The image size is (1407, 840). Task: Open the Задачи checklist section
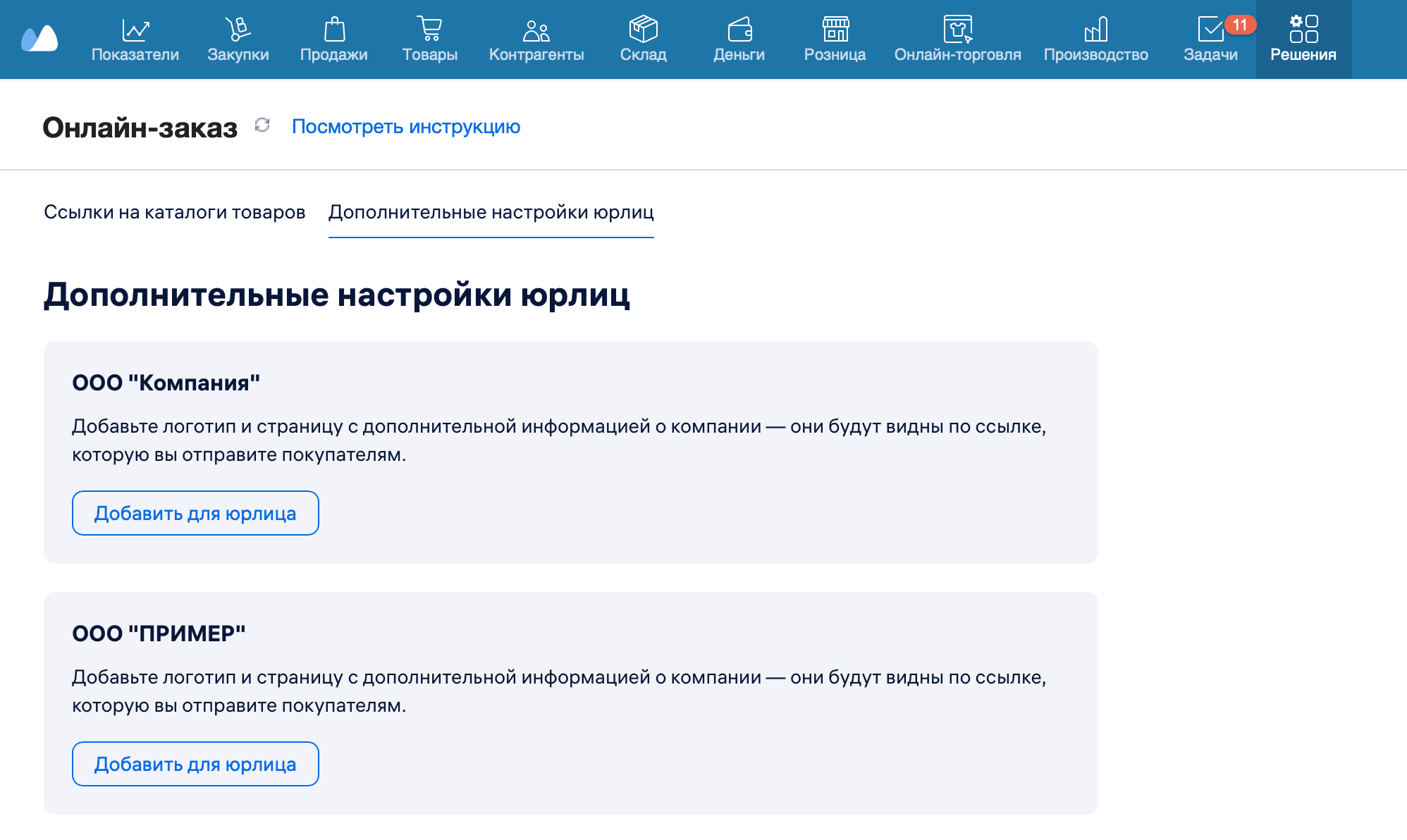(1210, 39)
